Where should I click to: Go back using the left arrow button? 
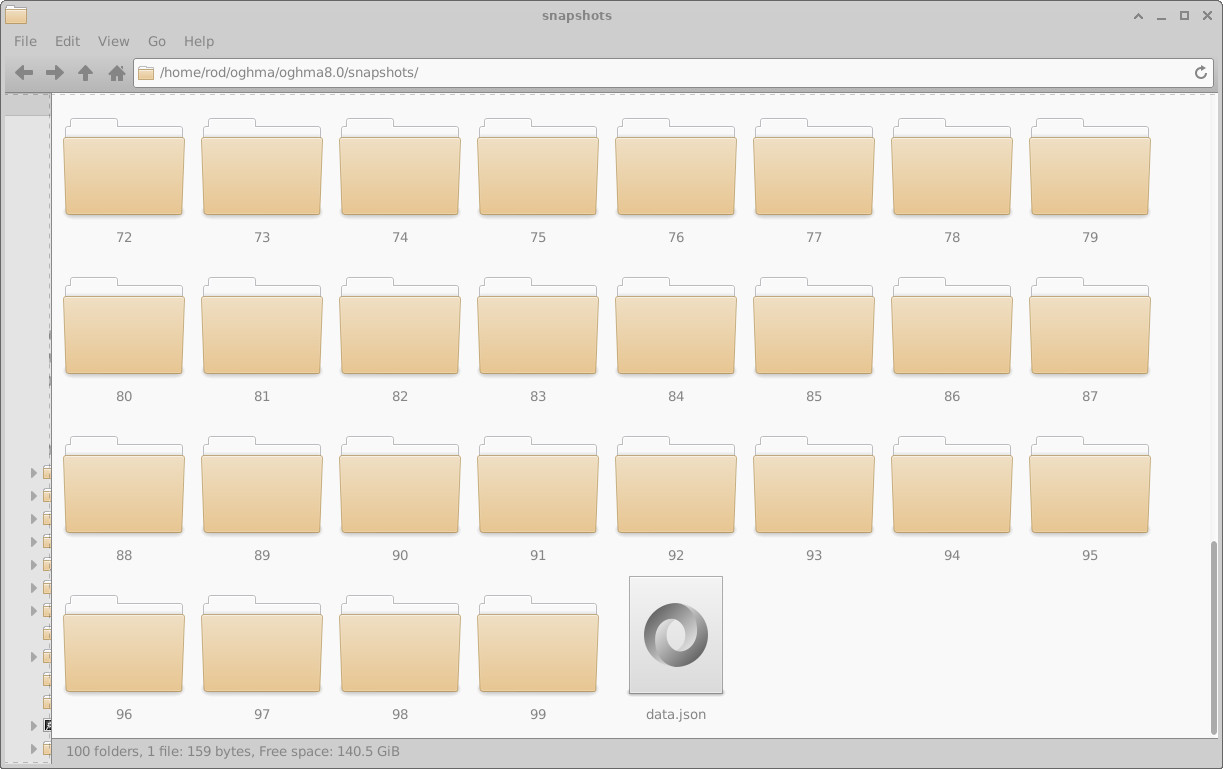[x=25, y=73]
